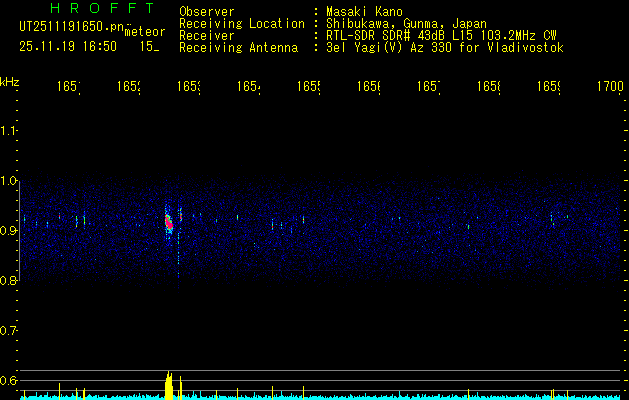629x400 pixels.
Task: Click the 0.8 frequency axis label
Action: (8, 281)
